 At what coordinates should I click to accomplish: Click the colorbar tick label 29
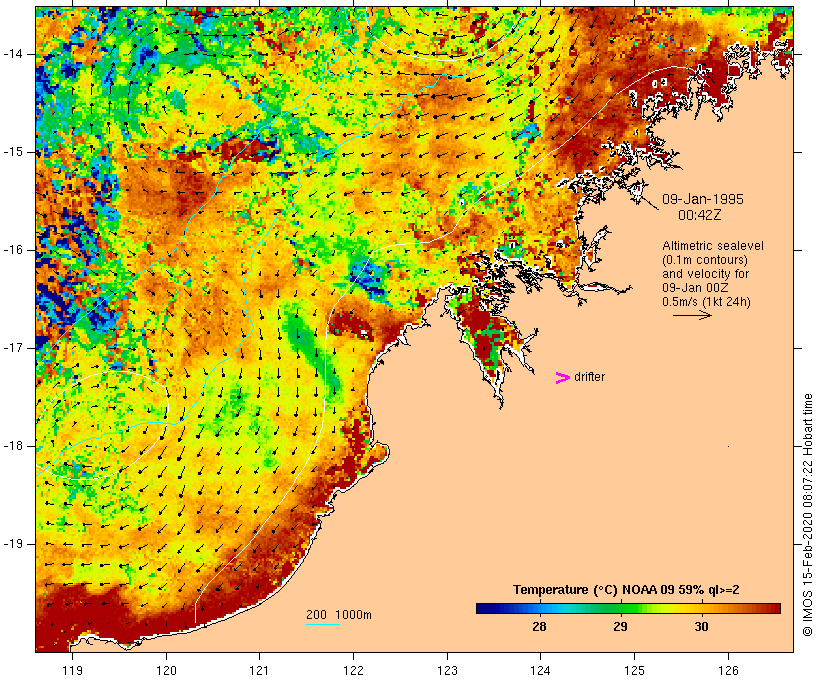(620, 626)
